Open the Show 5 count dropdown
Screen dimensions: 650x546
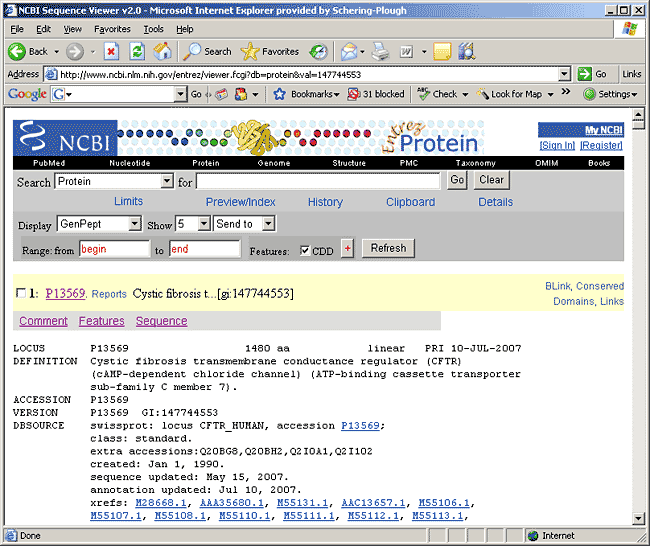click(204, 224)
